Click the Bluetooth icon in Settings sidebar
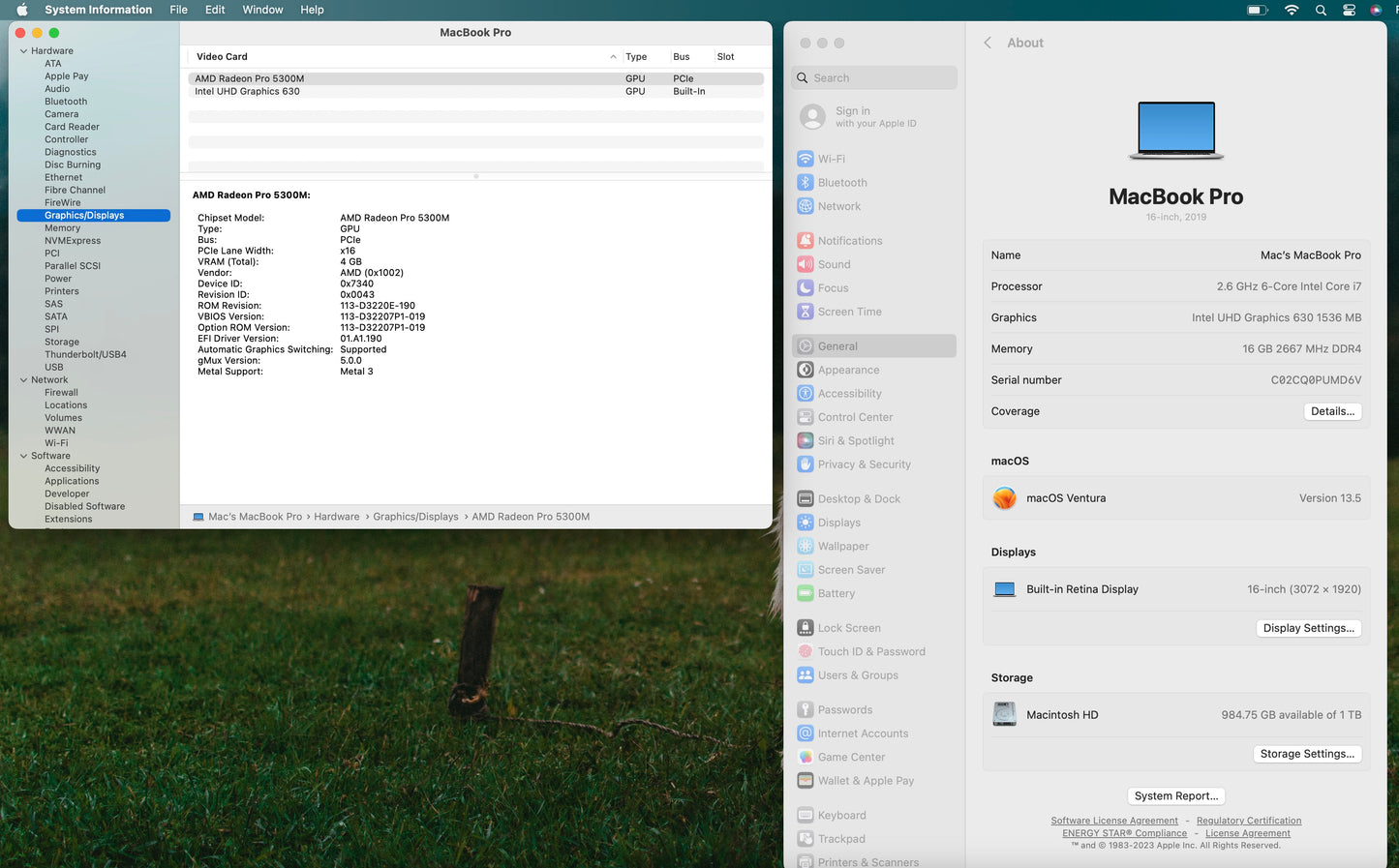This screenshot has height=868, width=1399. coord(805,183)
